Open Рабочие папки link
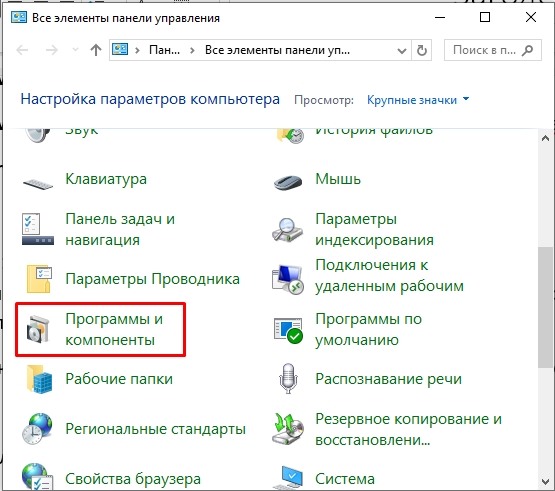Screen dimensions: 555x491 click(119, 379)
